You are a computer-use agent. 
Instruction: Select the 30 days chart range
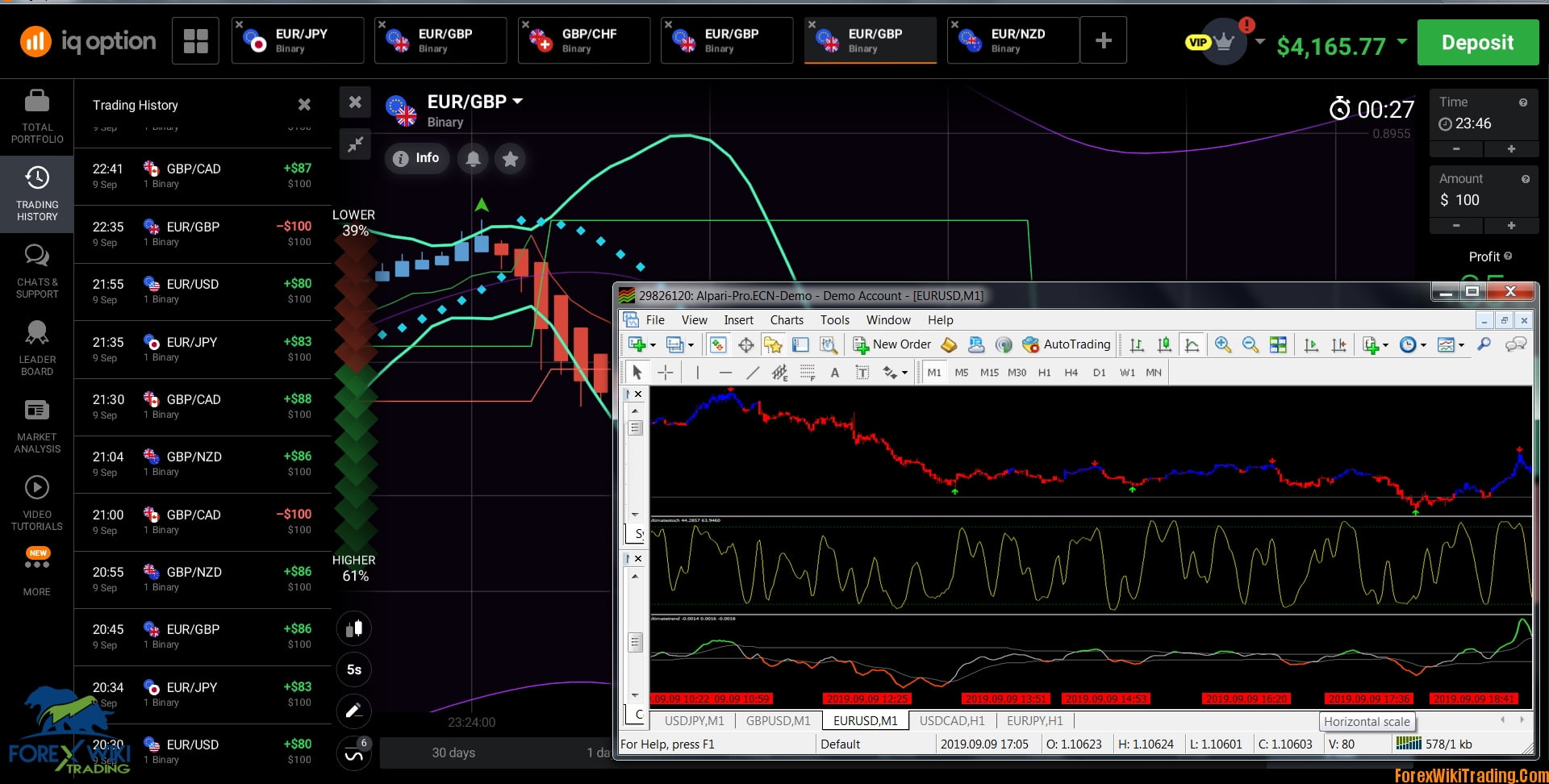(453, 753)
